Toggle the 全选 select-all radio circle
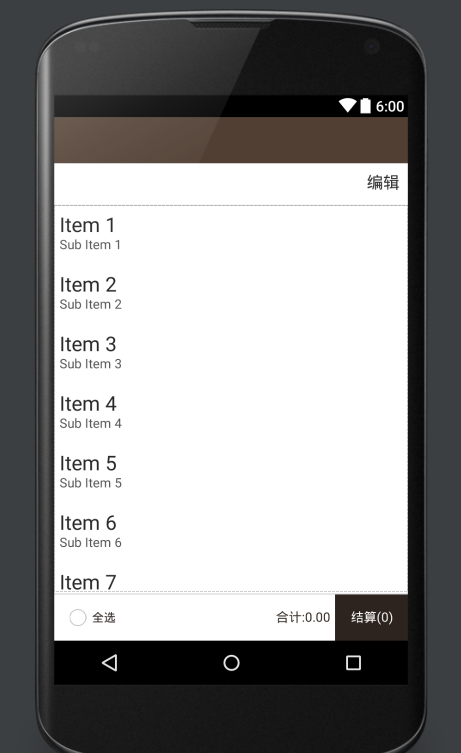Viewport: 461px width, 753px height. pyautogui.click(x=78, y=618)
